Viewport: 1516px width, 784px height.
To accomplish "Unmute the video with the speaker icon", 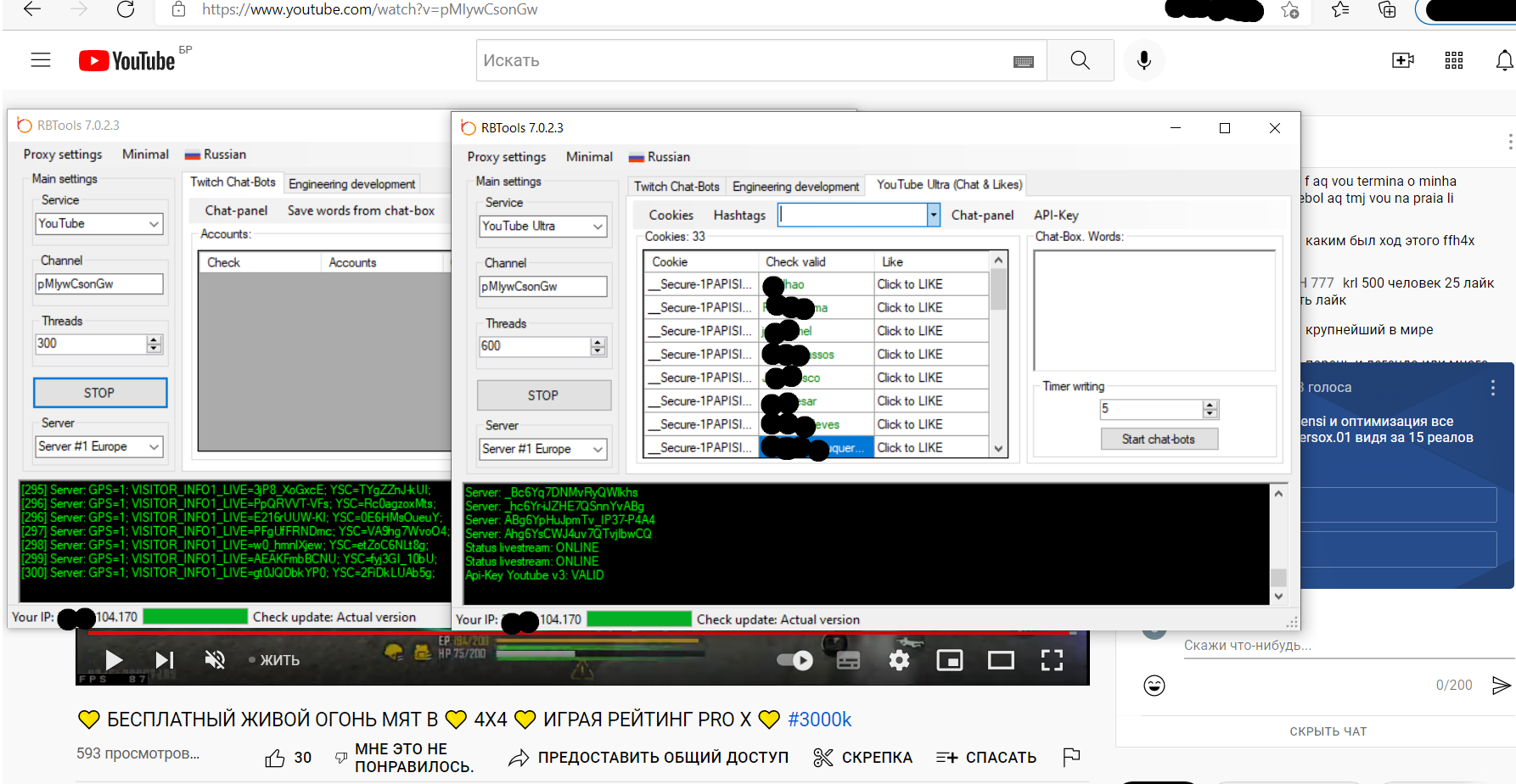I will (x=215, y=660).
